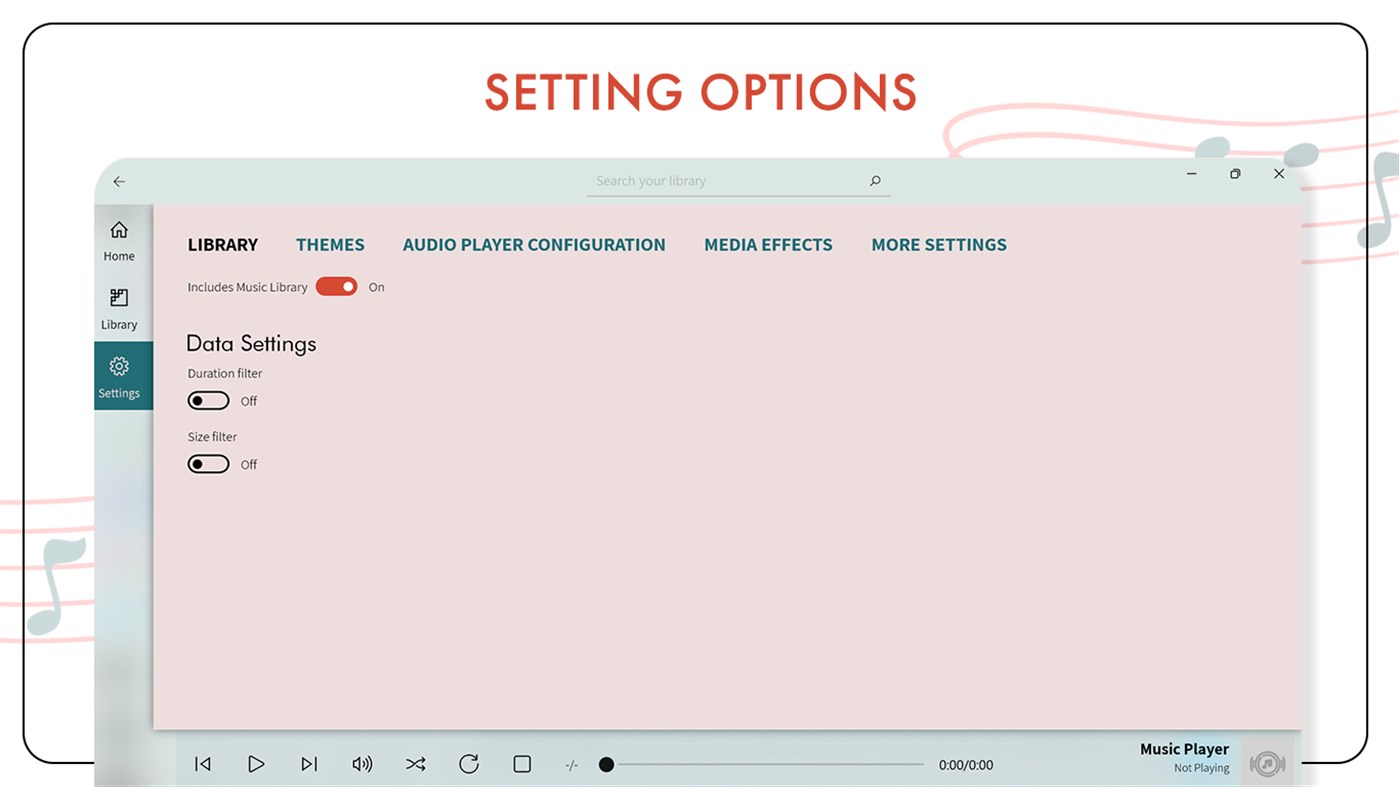The image size is (1399, 787).
Task: Enable shuffle playback
Action: pyautogui.click(x=415, y=764)
